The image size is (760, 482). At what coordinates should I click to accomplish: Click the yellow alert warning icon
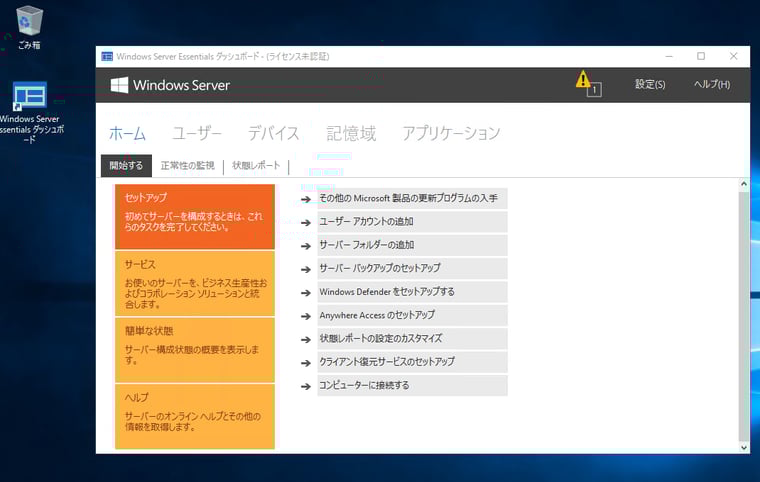[x=583, y=81]
